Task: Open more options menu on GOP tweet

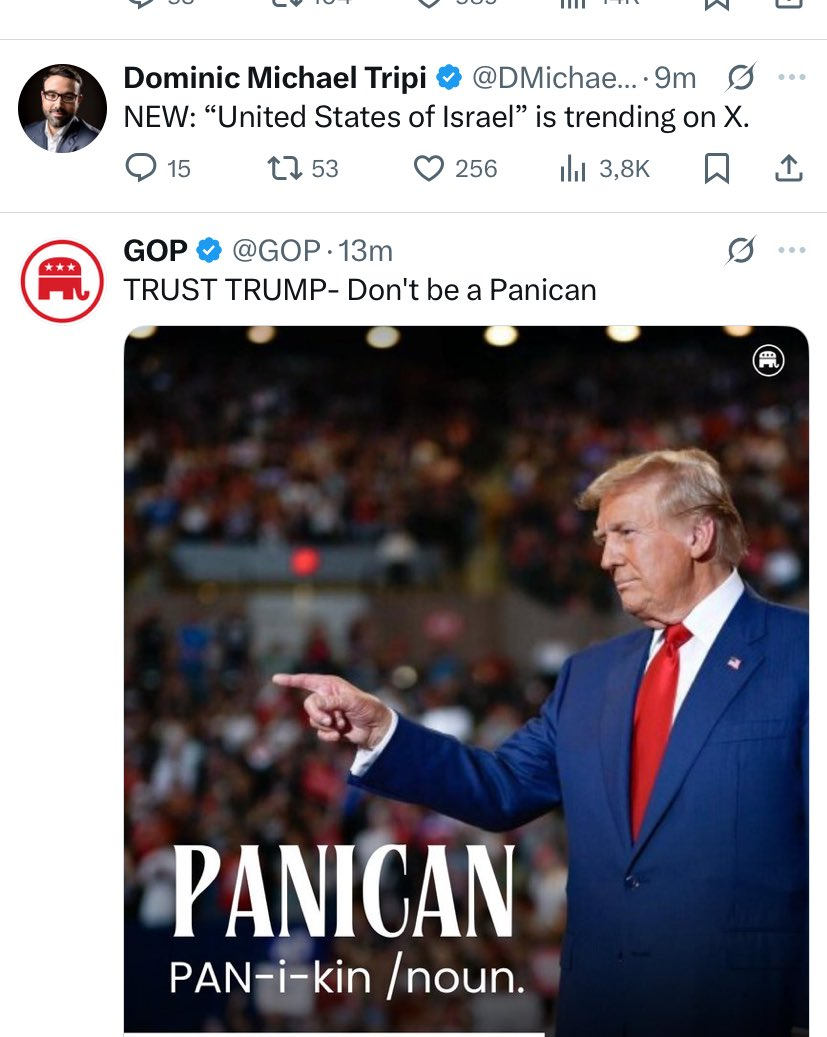Action: [791, 250]
